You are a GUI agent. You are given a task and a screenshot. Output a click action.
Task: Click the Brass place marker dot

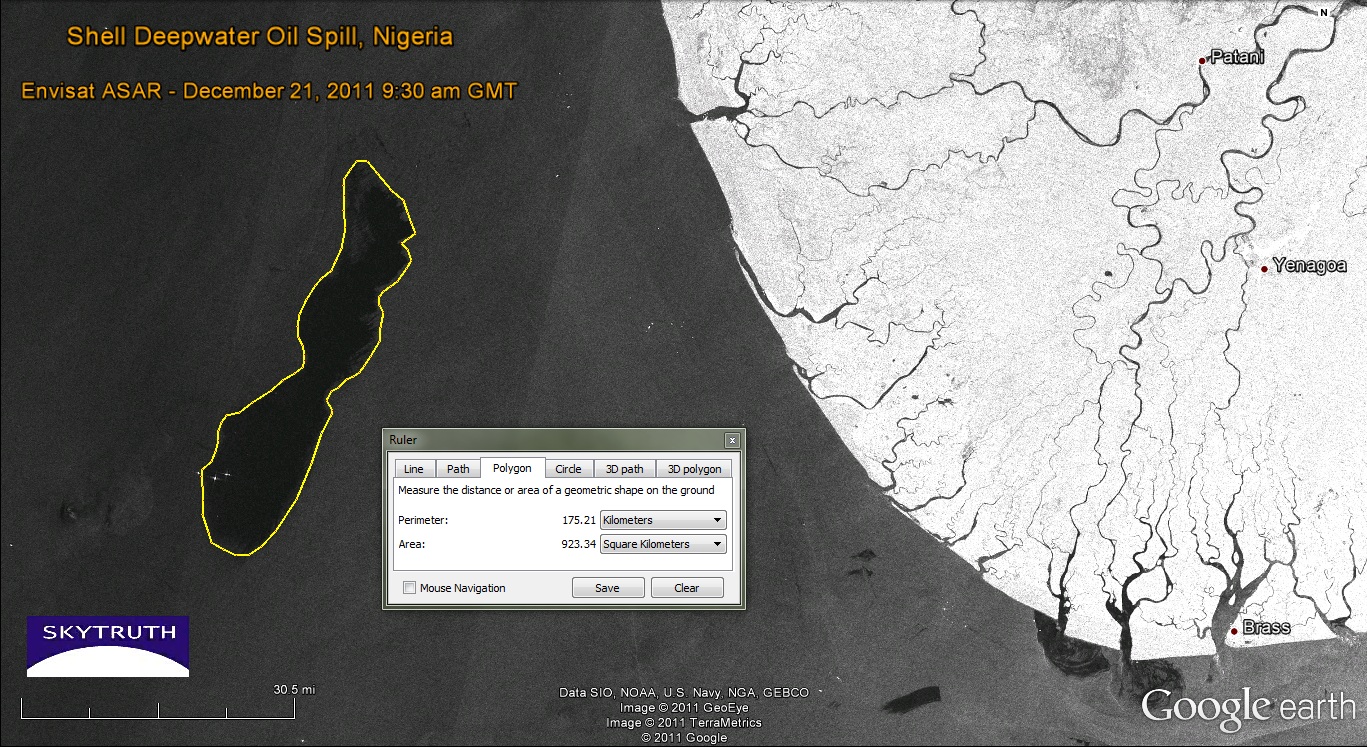tap(1234, 631)
